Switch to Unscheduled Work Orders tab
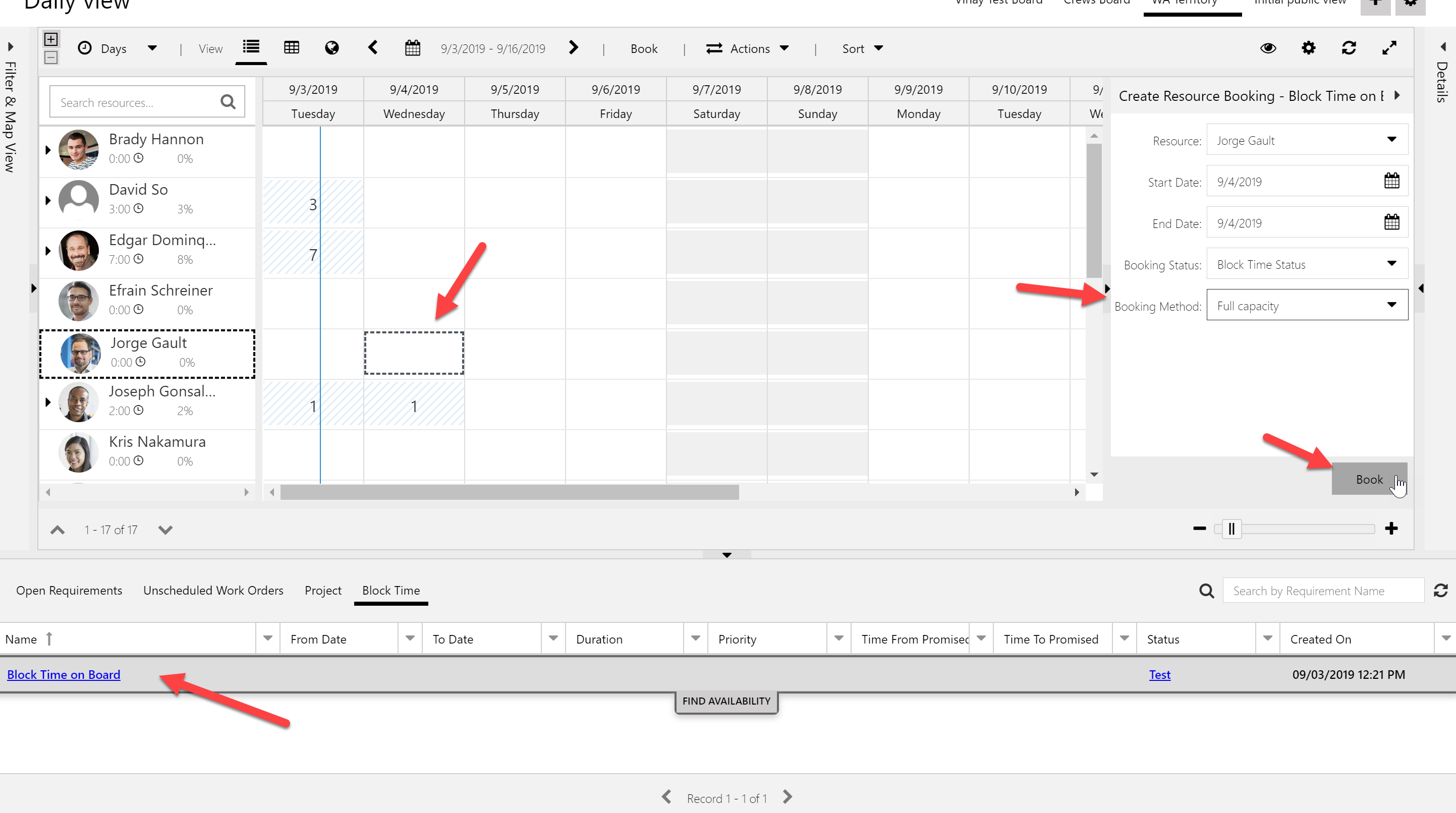The width and height of the screenshot is (1456, 813). tap(214, 590)
